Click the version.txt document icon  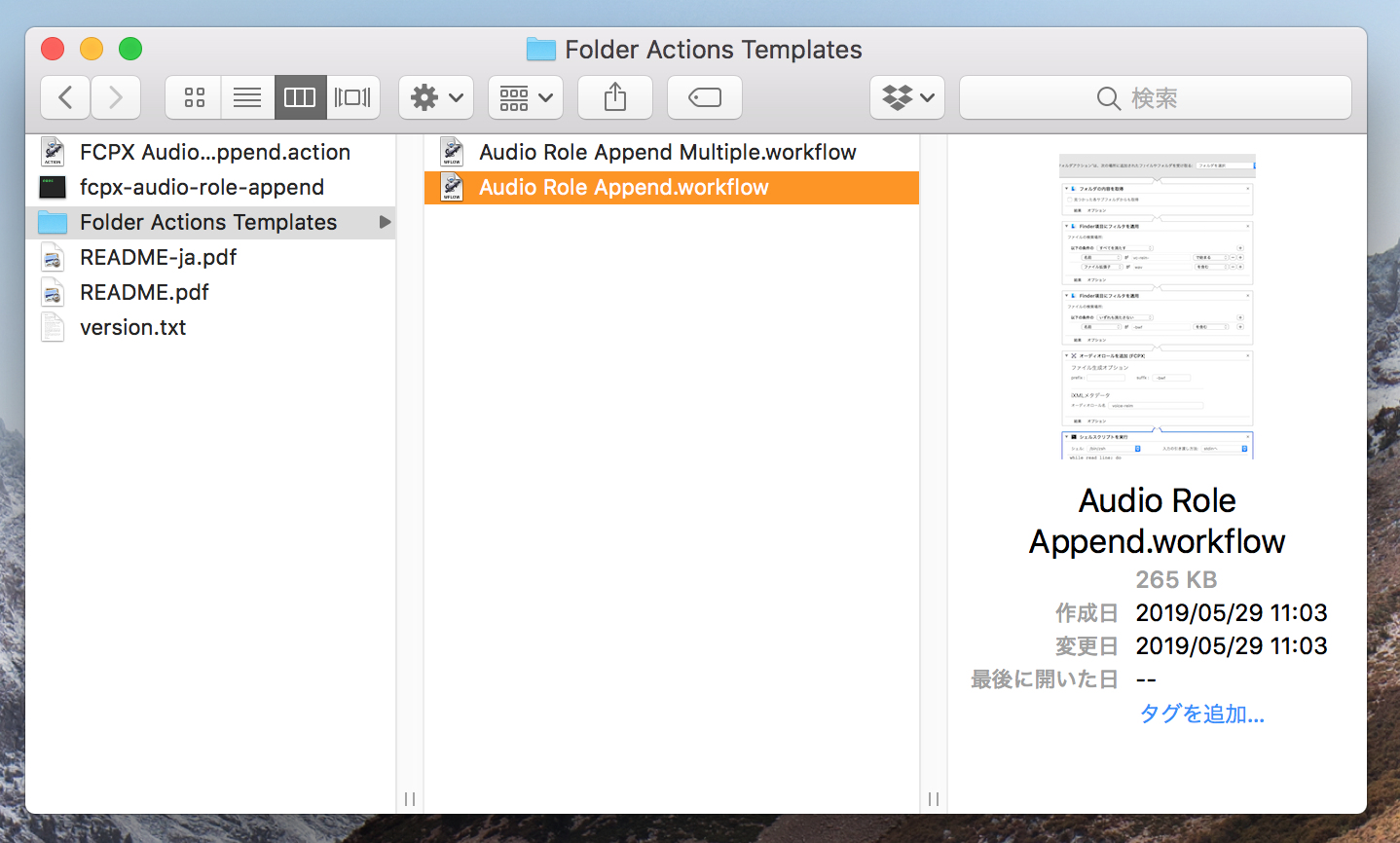pyautogui.click(x=53, y=327)
